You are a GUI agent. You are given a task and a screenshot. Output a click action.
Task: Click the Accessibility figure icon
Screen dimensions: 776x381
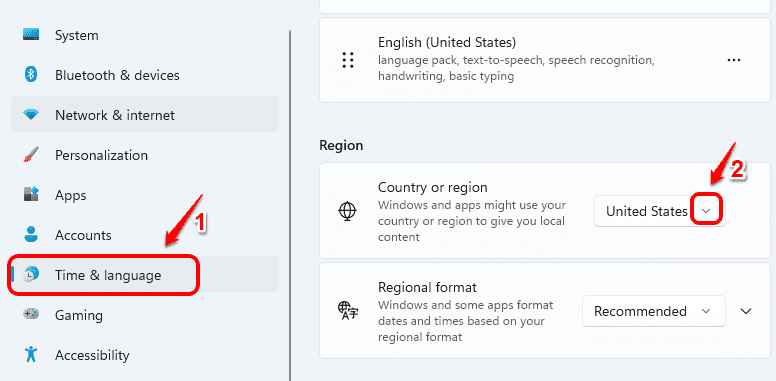pyautogui.click(x=31, y=355)
